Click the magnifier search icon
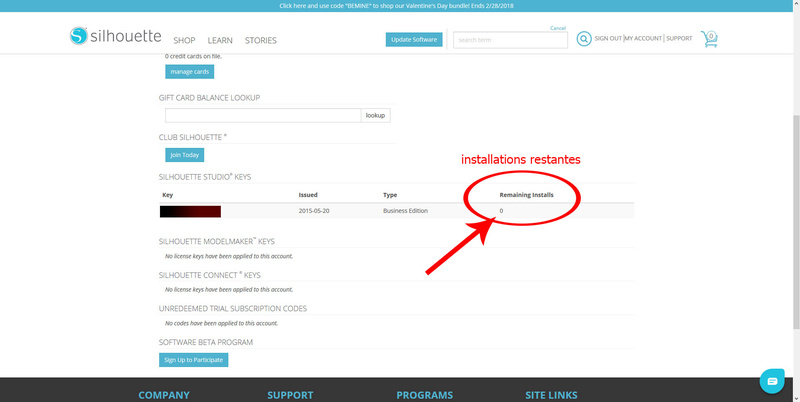 coord(584,39)
